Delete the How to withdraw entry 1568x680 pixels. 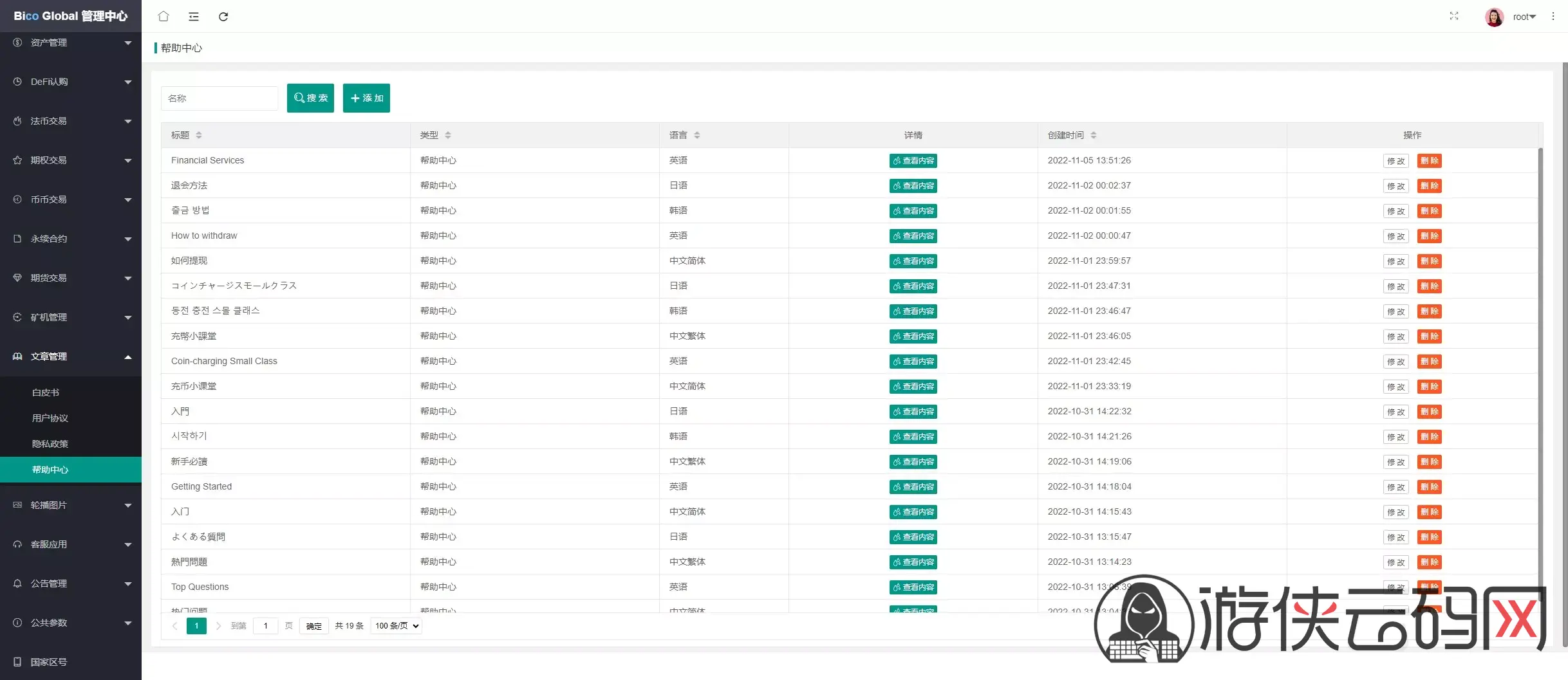[x=1429, y=236]
